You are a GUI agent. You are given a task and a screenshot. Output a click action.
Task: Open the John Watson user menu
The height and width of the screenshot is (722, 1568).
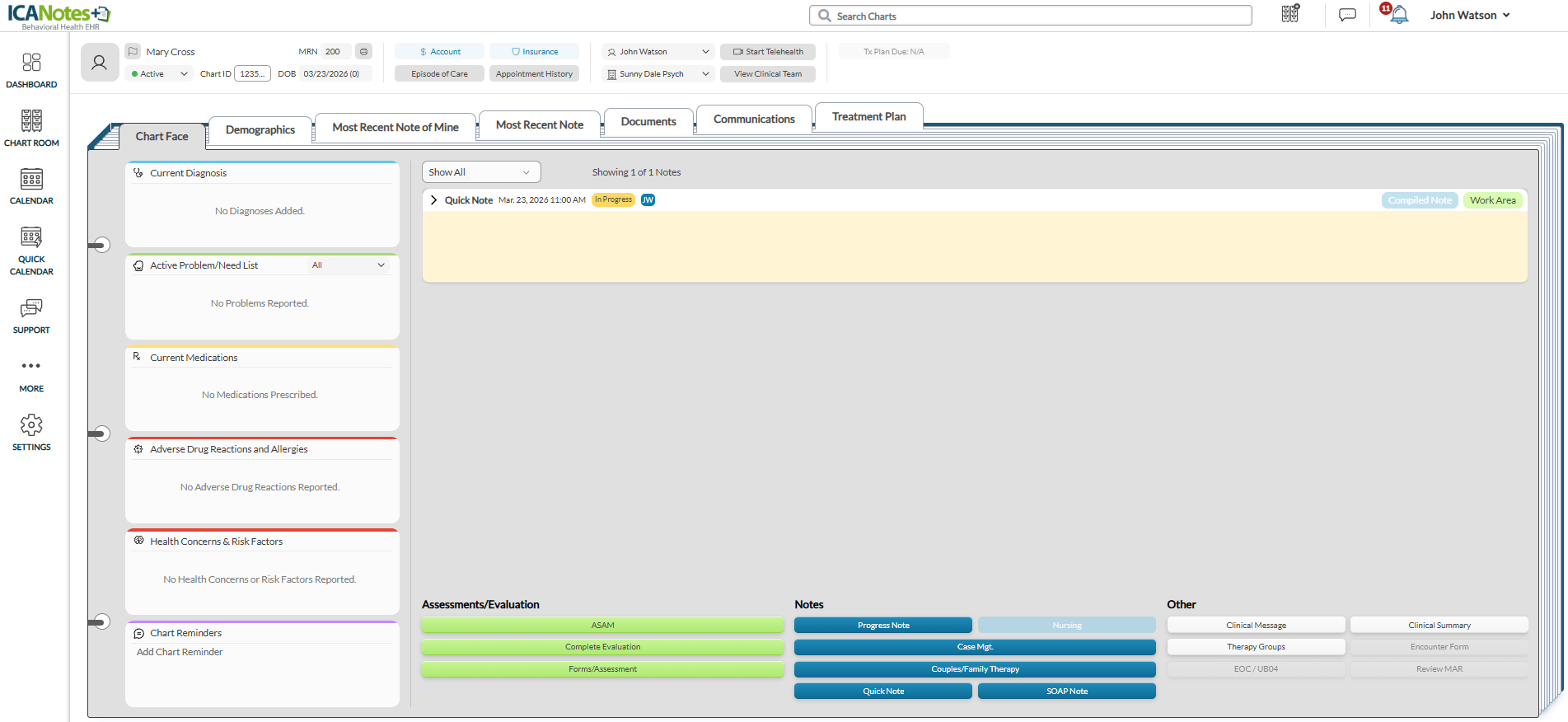pos(1470,15)
